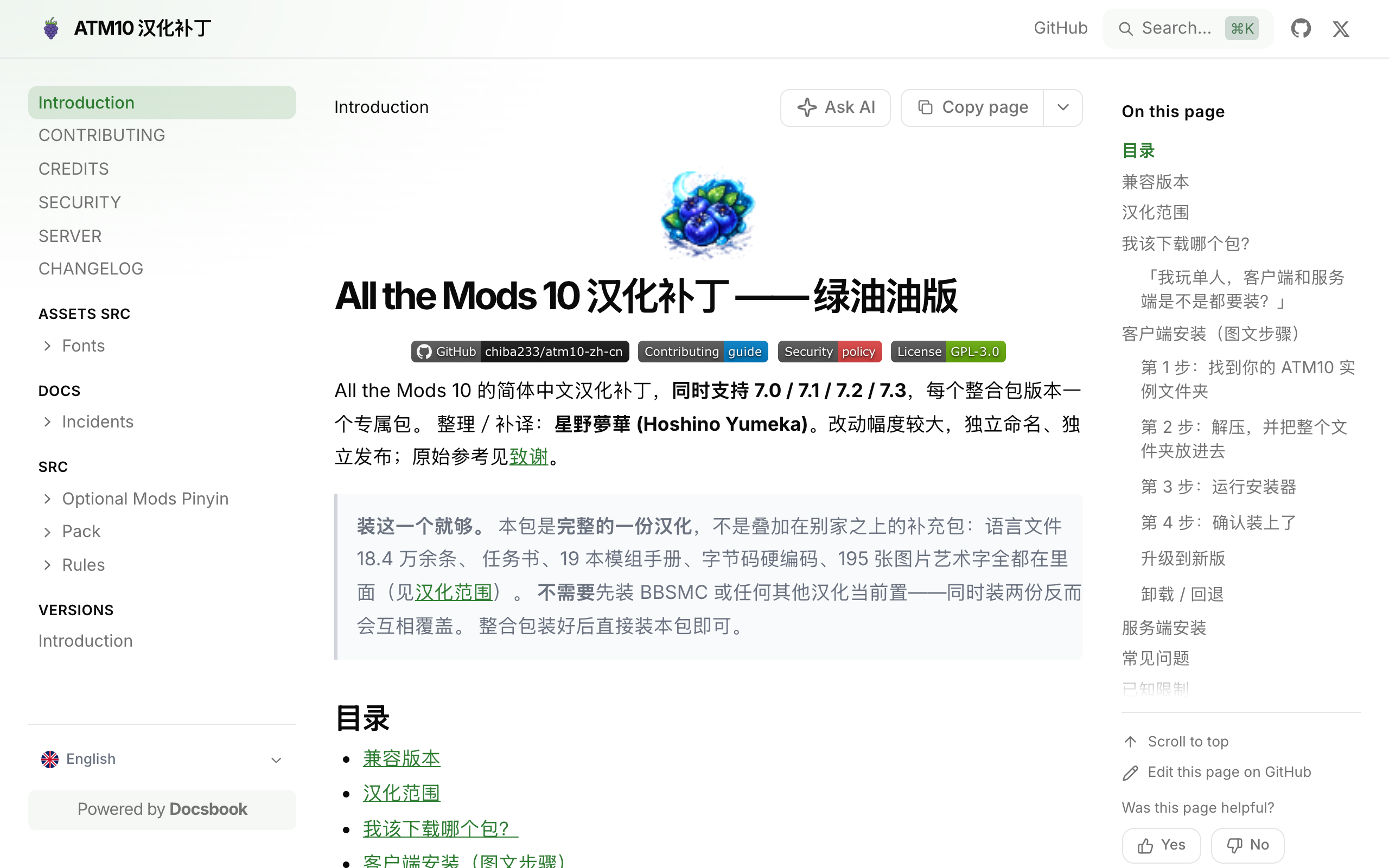Click the Search input field
1389x868 pixels.
pyautogui.click(x=1188, y=29)
